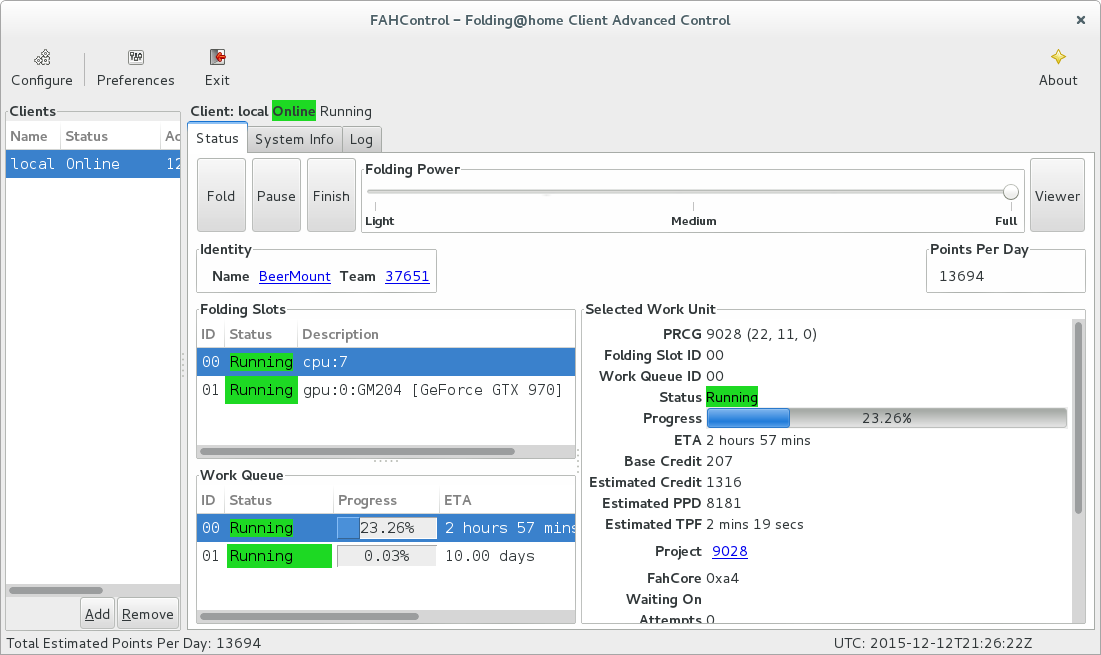
Task: Click green Running status in Selected Work Unit
Action: pyautogui.click(x=732, y=397)
